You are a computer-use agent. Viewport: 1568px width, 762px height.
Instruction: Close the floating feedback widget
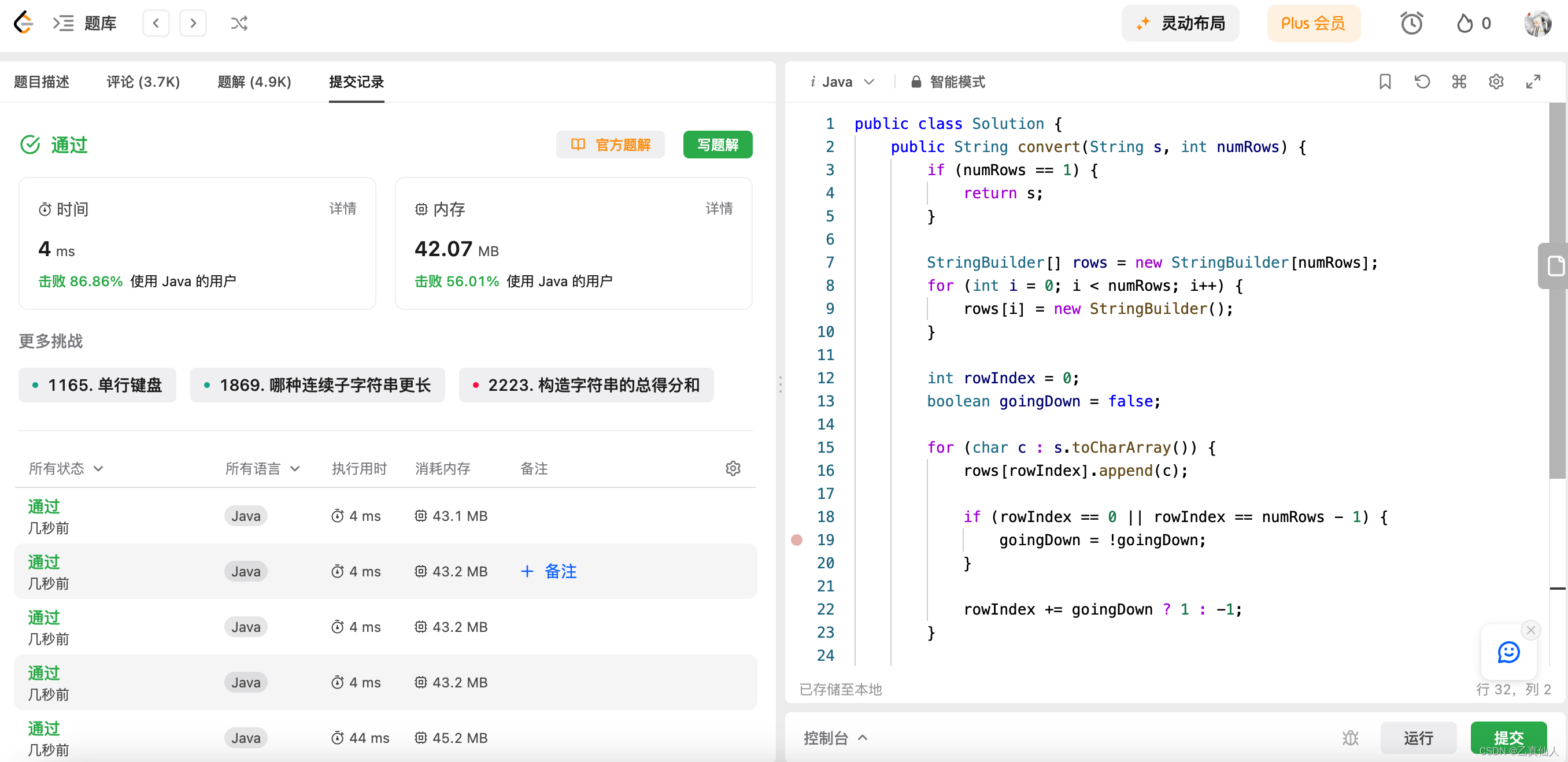click(x=1530, y=630)
